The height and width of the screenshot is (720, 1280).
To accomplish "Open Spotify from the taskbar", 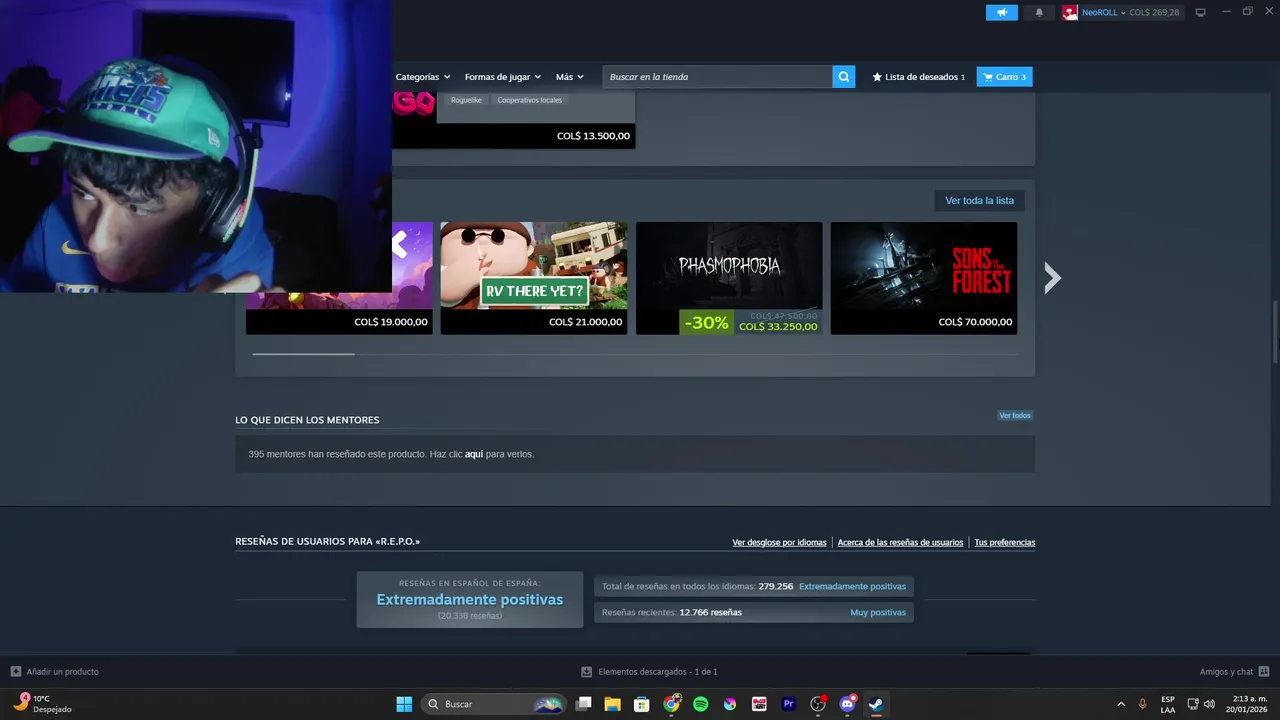I will click(701, 704).
